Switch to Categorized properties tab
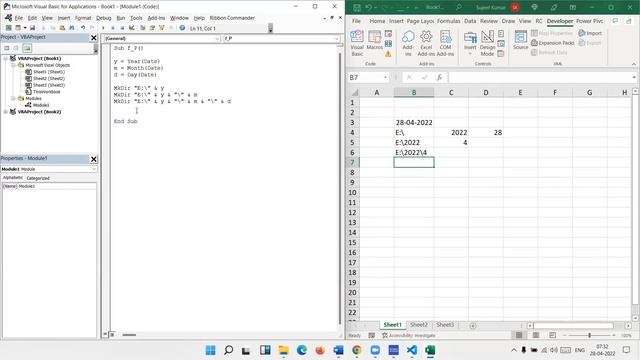640x360 pixels. [38, 178]
